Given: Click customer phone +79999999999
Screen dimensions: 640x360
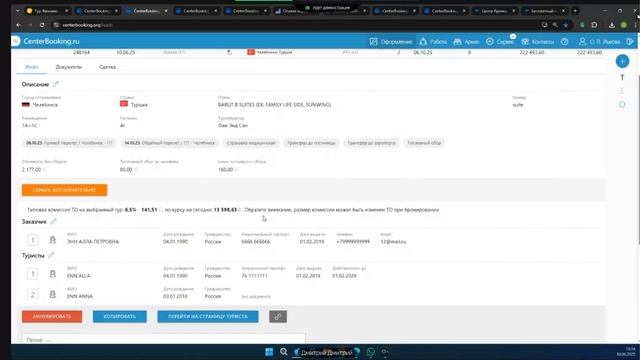Looking at the screenshot, I should (x=353, y=242).
